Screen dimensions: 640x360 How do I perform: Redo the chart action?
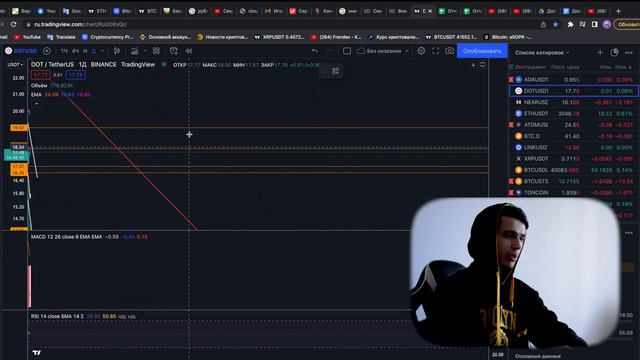(329, 51)
